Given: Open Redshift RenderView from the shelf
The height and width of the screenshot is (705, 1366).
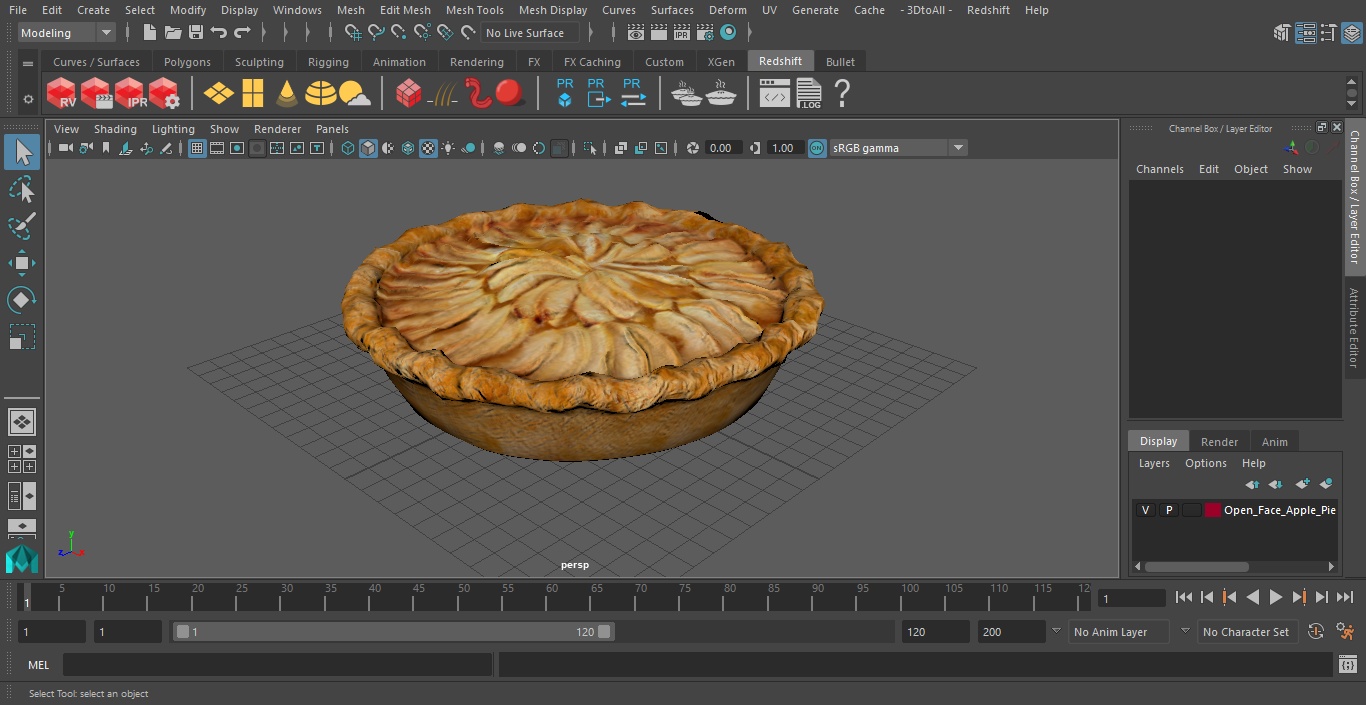Looking at the screenshot, I should [x=61, y=94].
